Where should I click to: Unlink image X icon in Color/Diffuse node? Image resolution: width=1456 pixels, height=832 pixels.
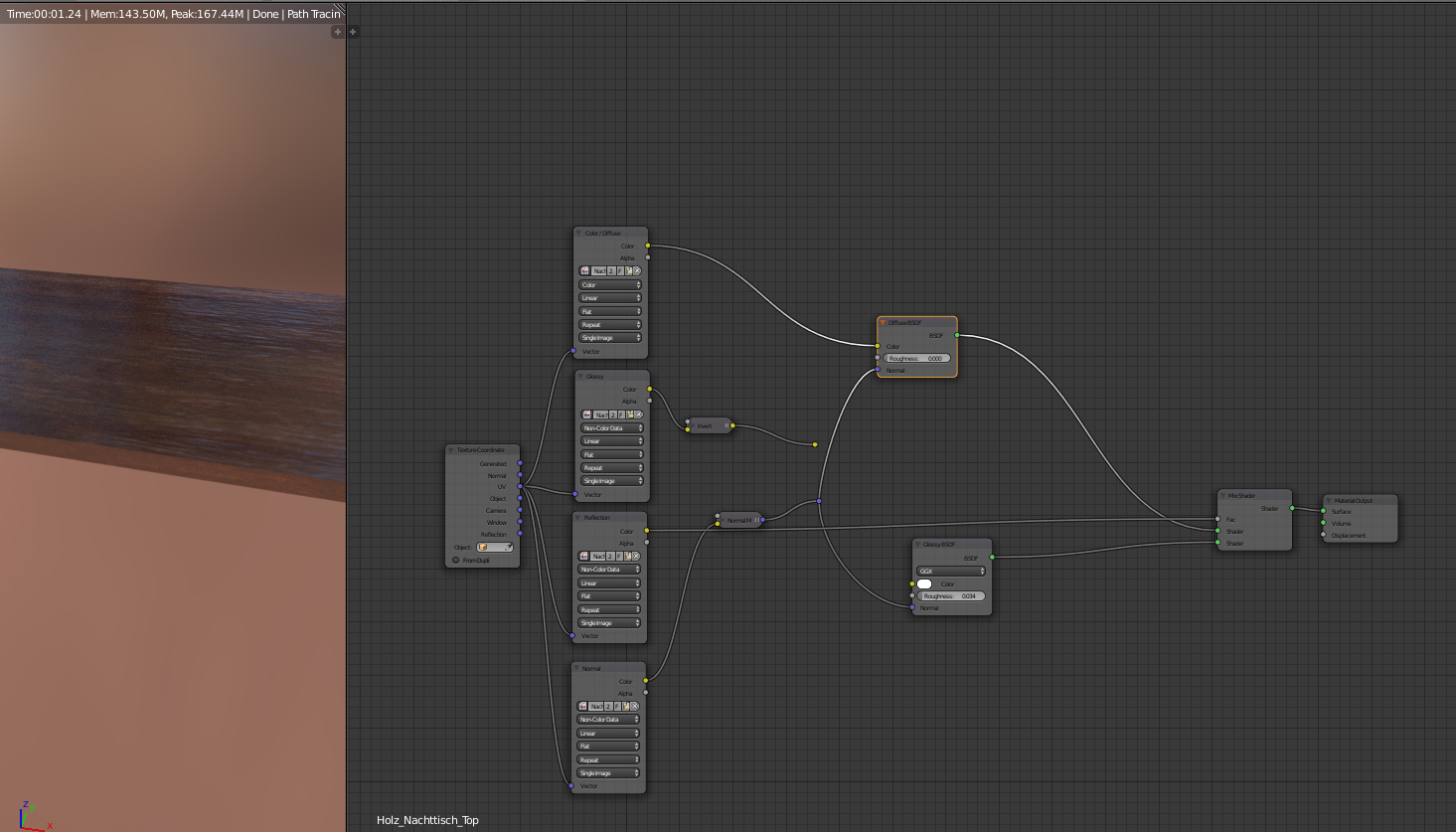point(637,270)
